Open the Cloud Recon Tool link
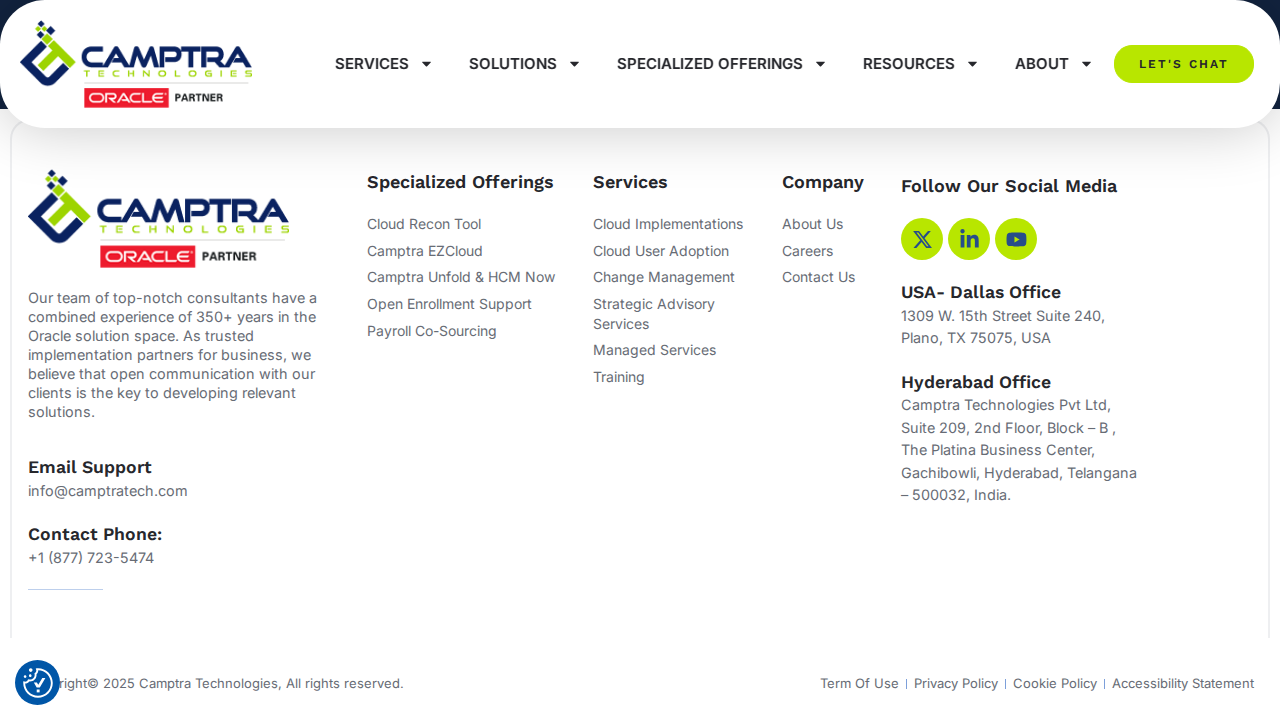This screenshot has width=1280, height=720. (x=424, y=224)
